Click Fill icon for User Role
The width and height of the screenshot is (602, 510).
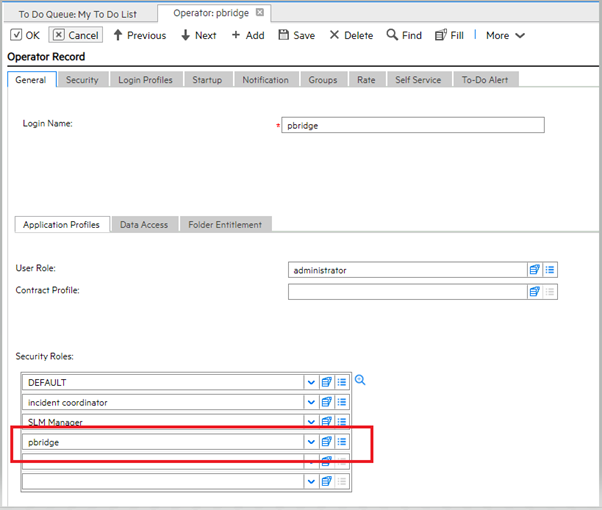[534, 270]
